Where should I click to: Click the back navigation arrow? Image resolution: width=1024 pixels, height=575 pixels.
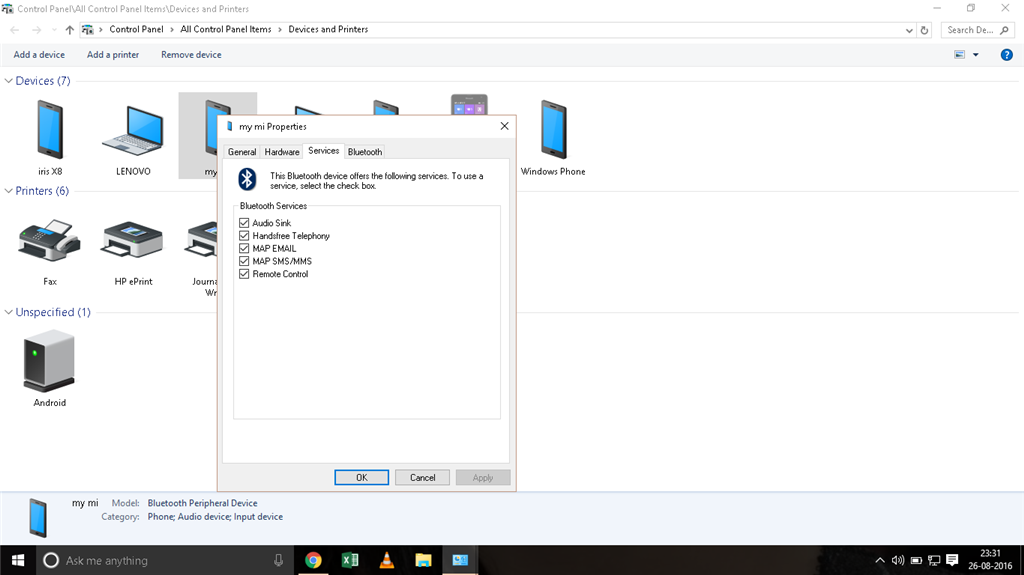(x=14, y=30)
